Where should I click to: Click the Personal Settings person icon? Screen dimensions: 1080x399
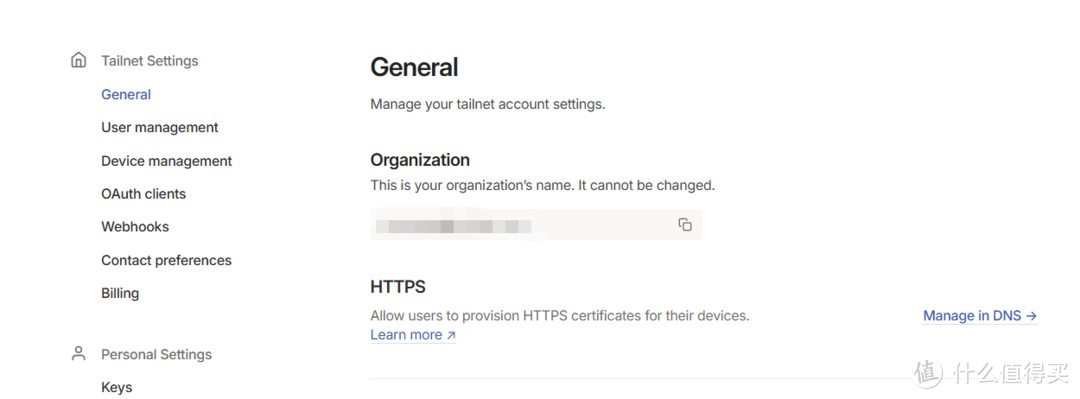[79, 354]
